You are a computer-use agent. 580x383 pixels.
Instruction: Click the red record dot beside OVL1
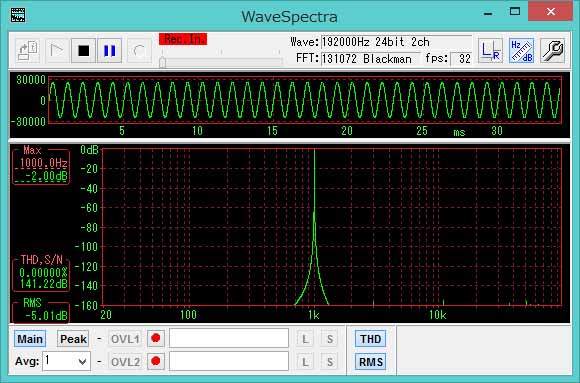(156, 338)
